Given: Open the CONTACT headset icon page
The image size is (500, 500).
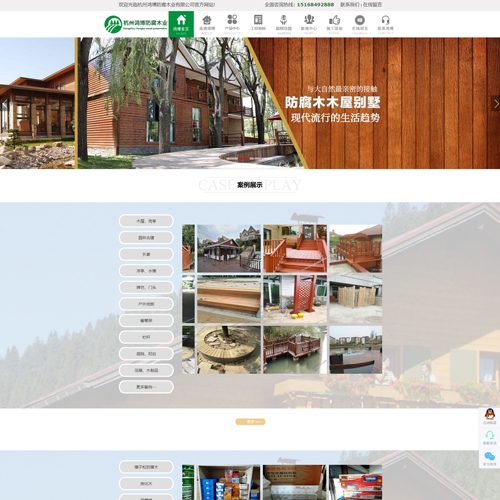Looking at the screenshot, I should 385,24.
